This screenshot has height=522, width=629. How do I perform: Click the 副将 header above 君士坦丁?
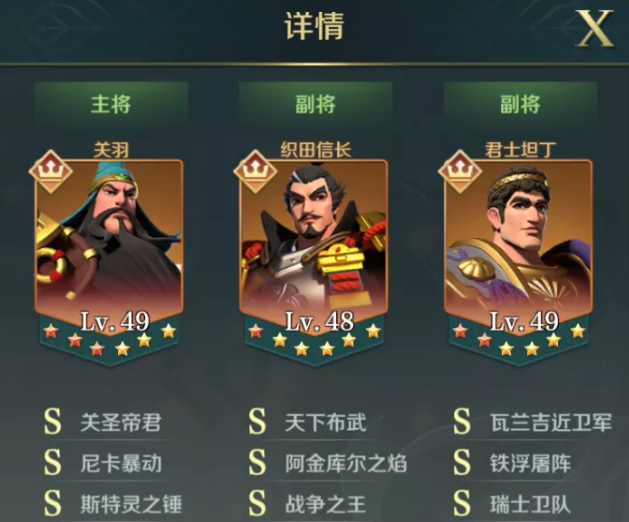520,104
